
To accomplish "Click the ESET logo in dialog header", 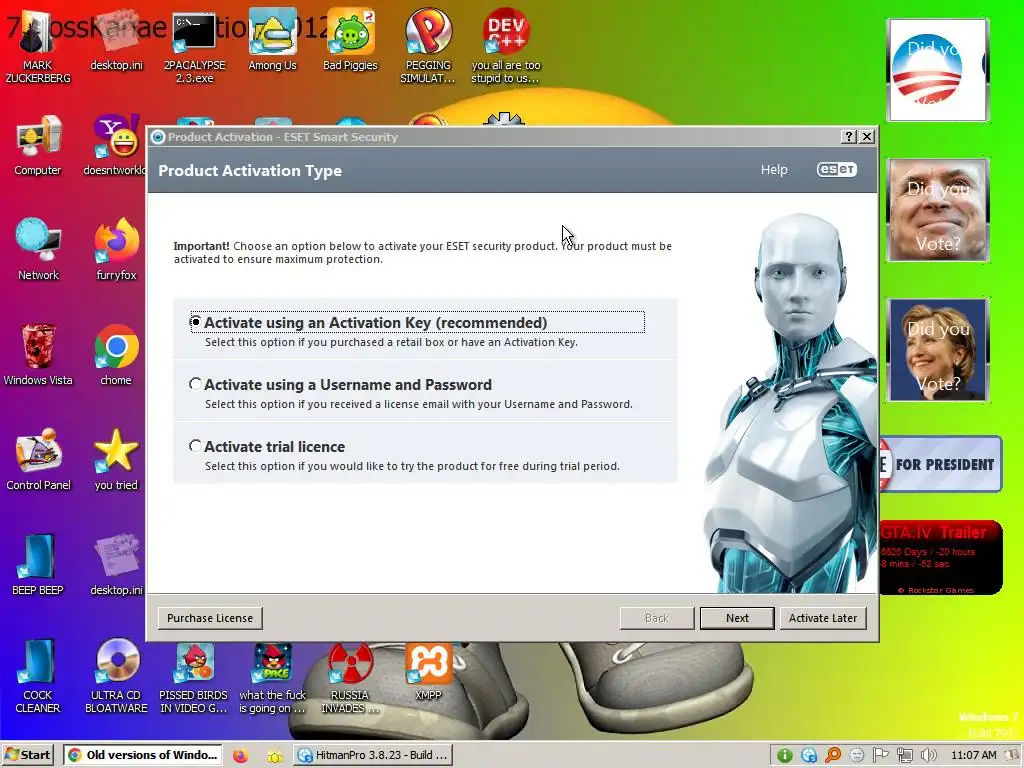I will coord(837,170).
